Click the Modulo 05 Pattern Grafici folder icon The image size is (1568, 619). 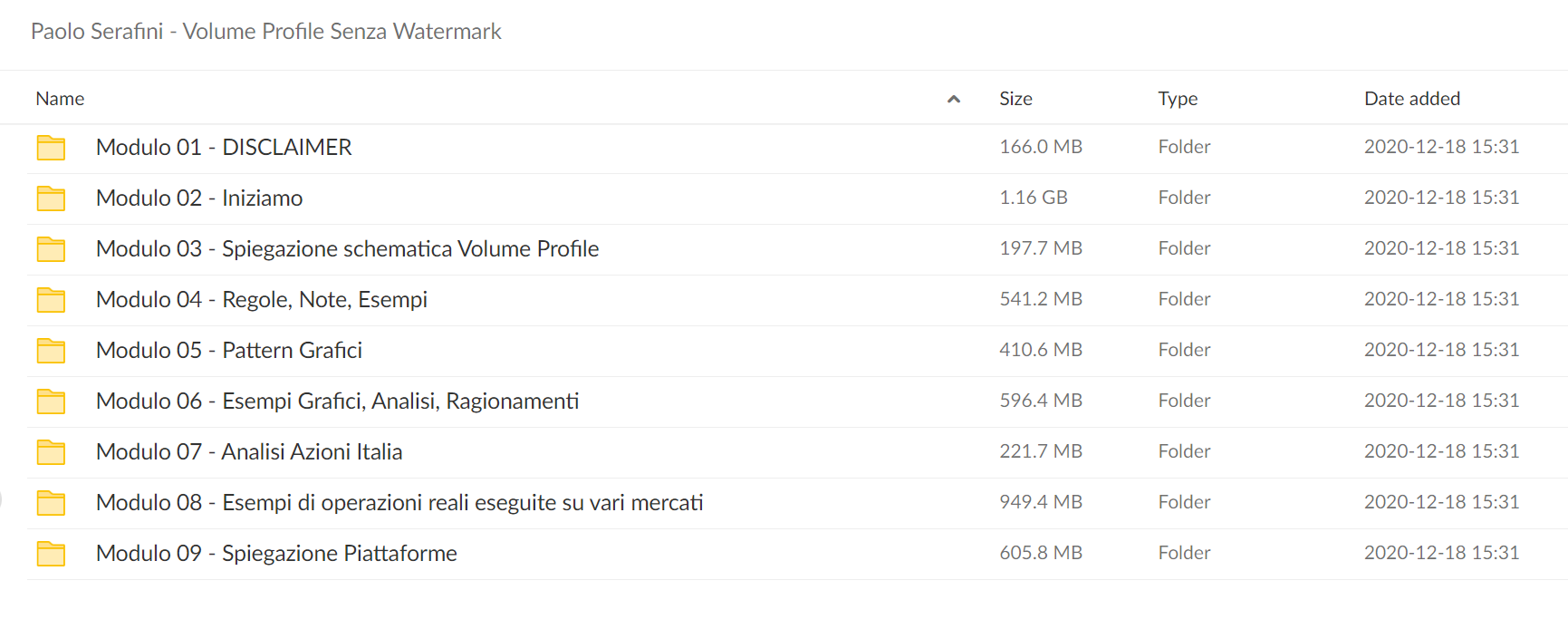(51, 351)
